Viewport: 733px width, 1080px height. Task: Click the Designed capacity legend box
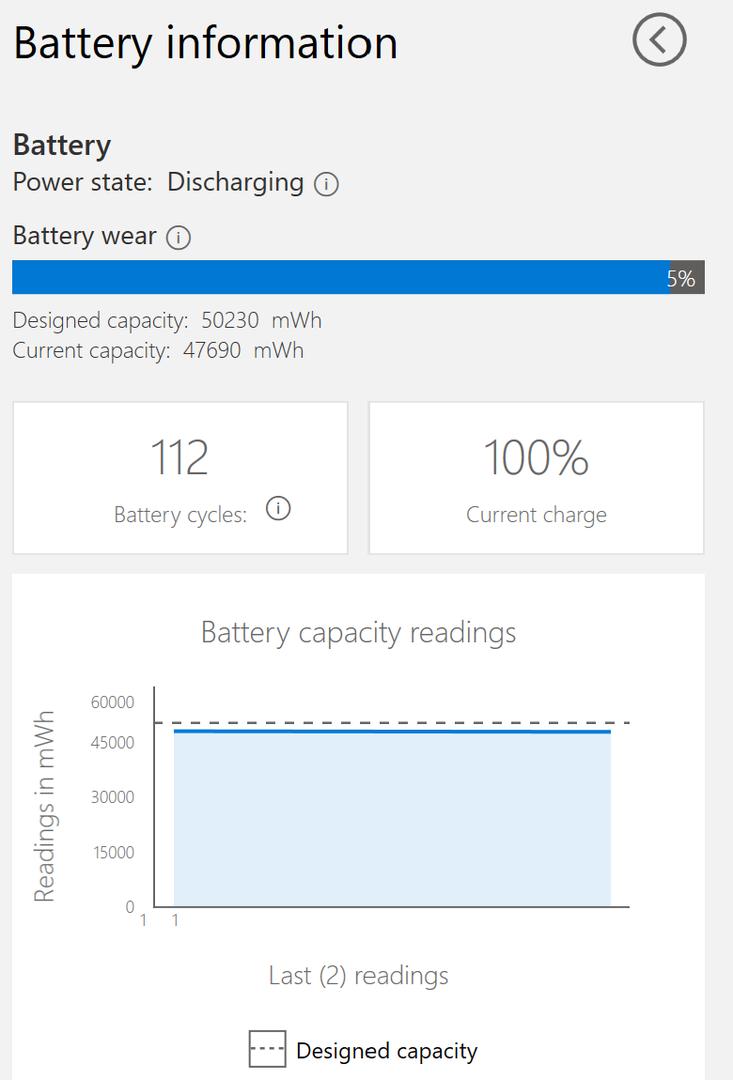267,1049
